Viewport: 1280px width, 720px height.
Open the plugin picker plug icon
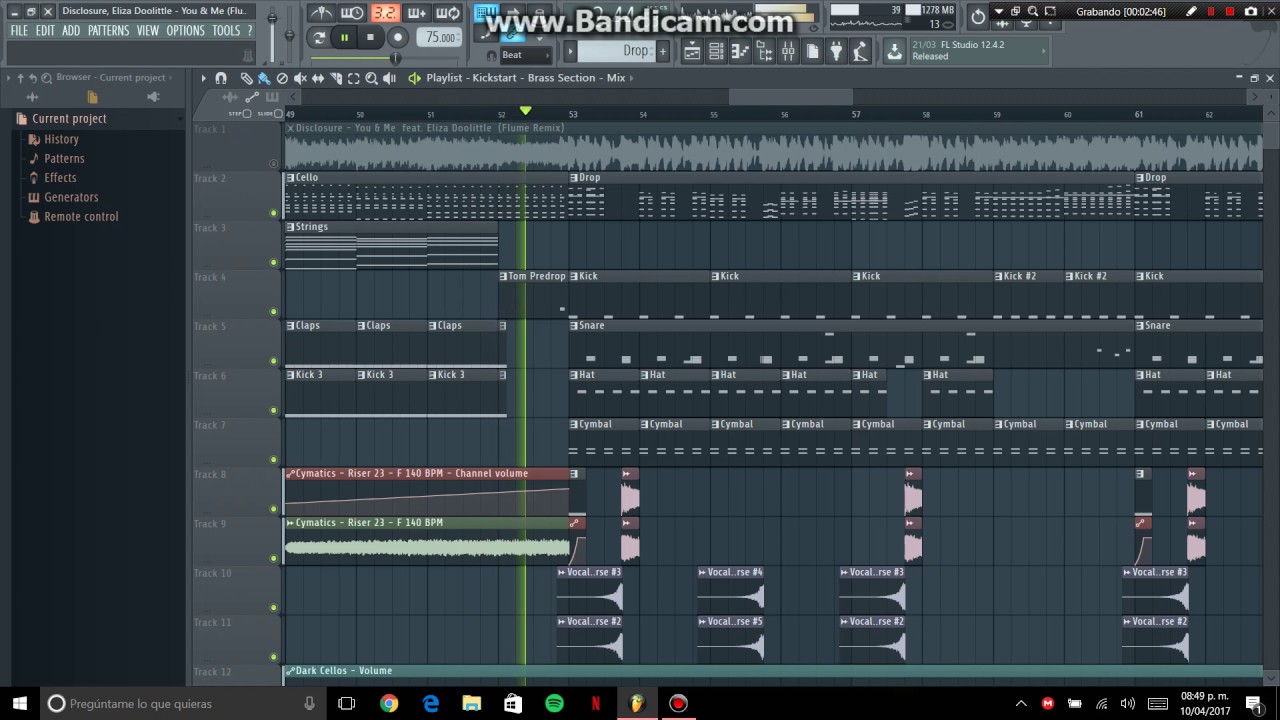(836, 52)
